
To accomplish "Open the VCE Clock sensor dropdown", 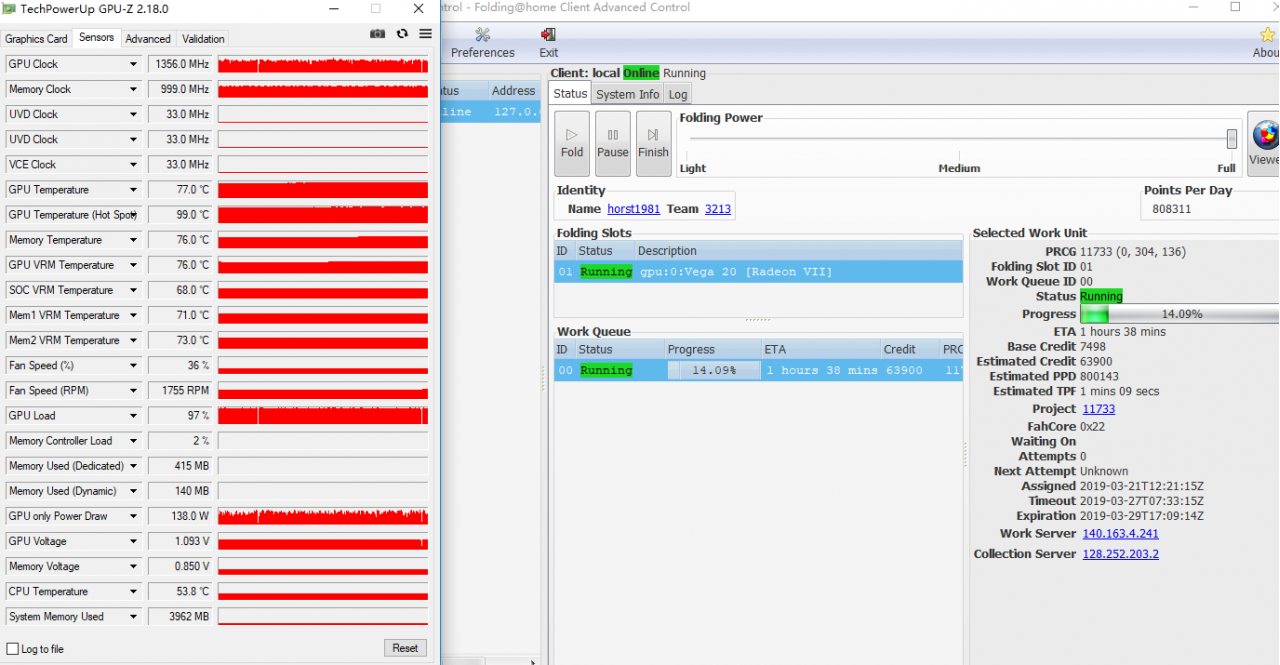I will coord(132,164).
